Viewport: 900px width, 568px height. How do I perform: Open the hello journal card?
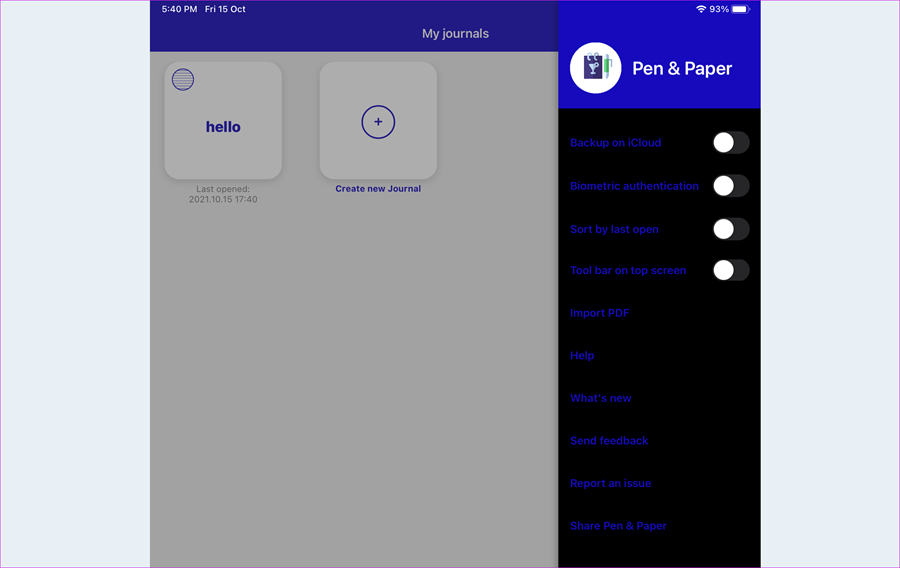(x=223, y=121)
